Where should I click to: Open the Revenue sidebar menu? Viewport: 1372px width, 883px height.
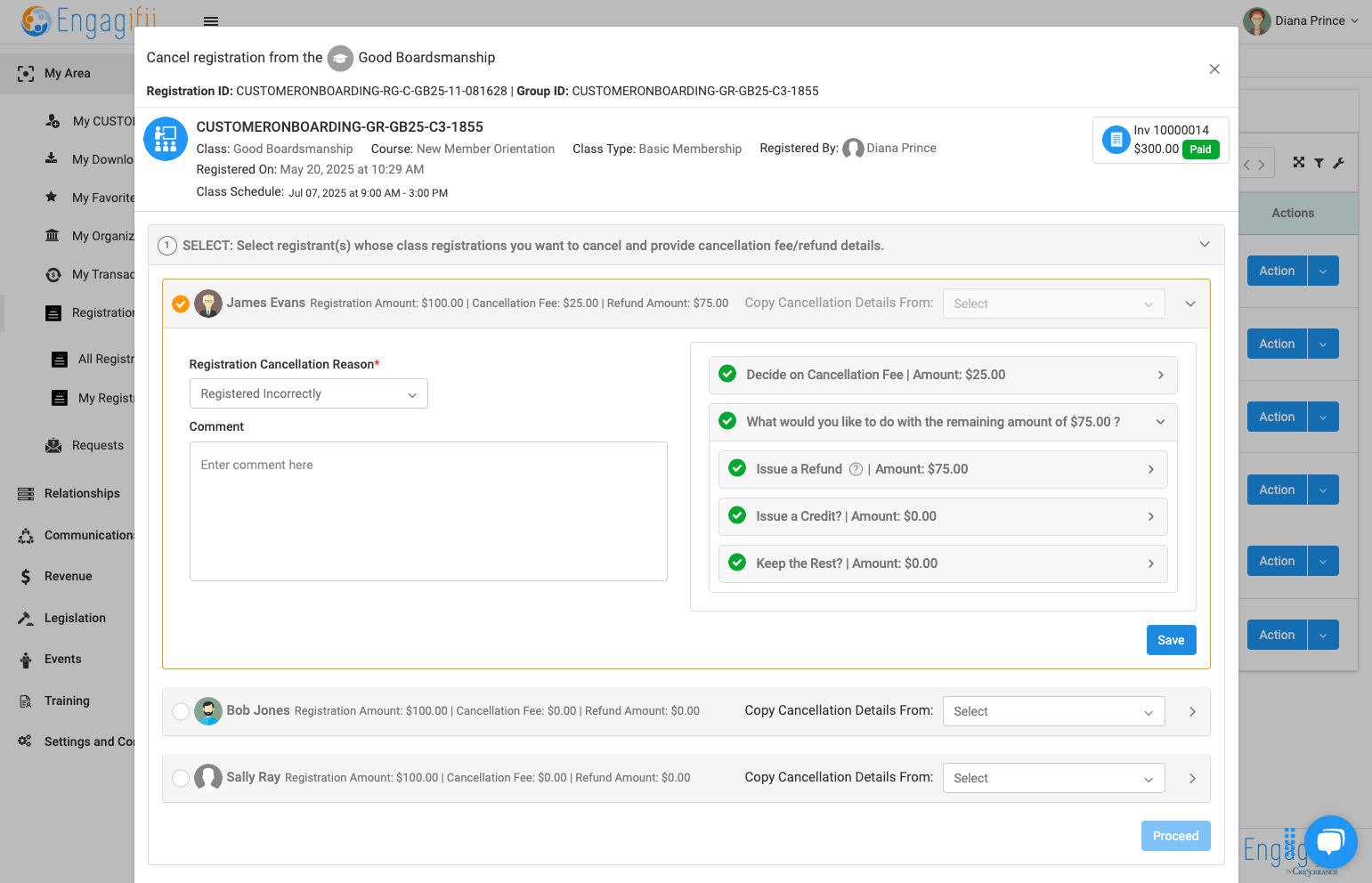click(68, 577)
